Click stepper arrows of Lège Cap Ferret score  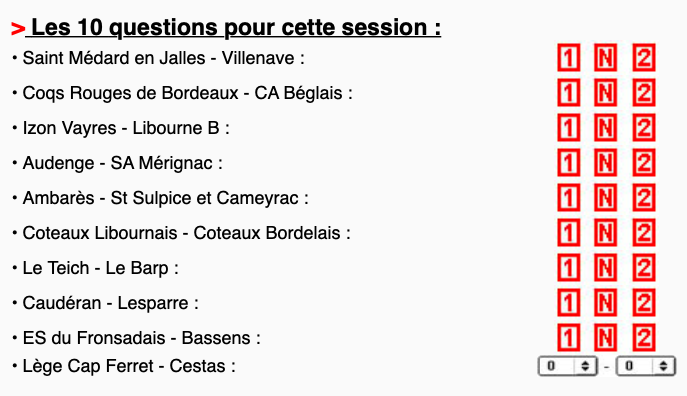[x=585, y=366]
